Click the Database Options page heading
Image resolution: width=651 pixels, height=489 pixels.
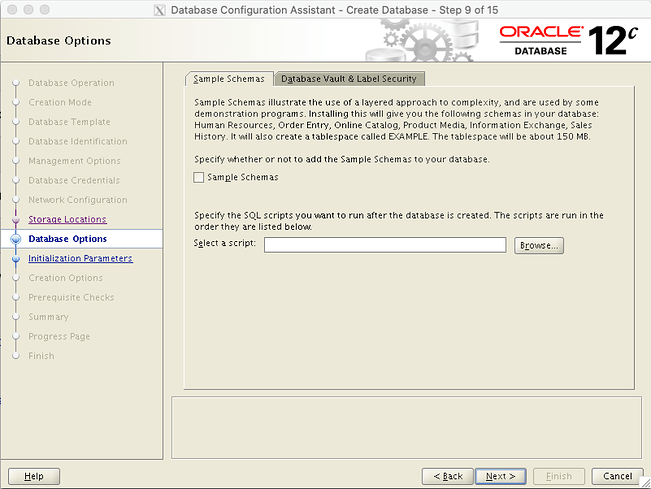pos(59,41)
